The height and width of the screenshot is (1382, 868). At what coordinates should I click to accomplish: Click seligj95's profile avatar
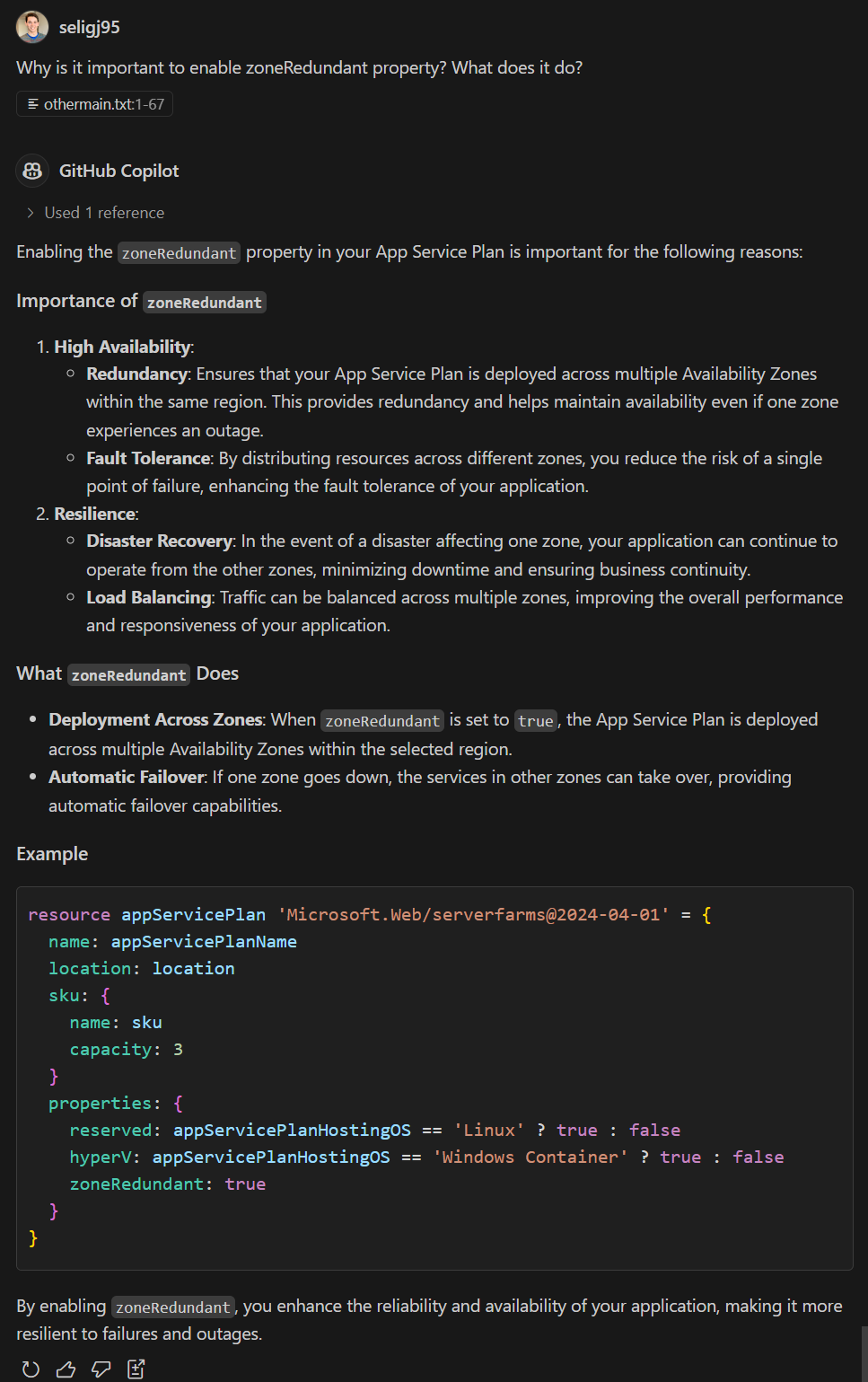point(31,27)
